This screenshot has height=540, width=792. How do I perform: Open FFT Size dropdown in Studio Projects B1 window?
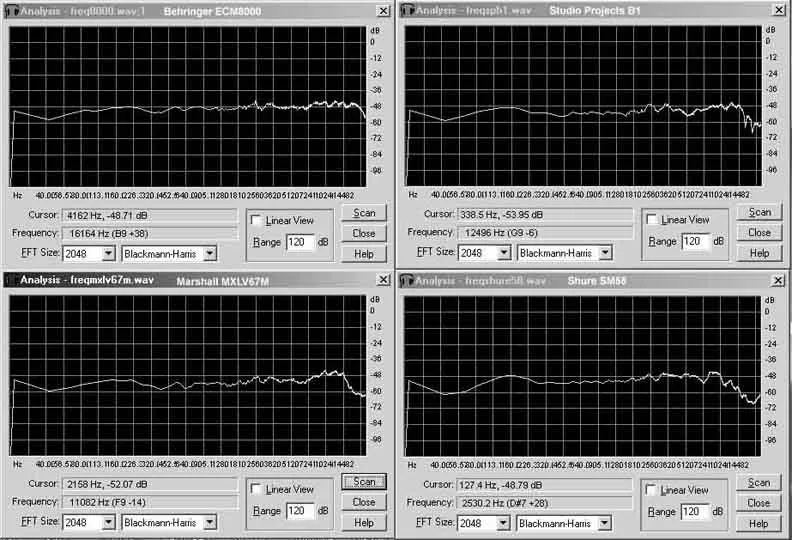504,253
